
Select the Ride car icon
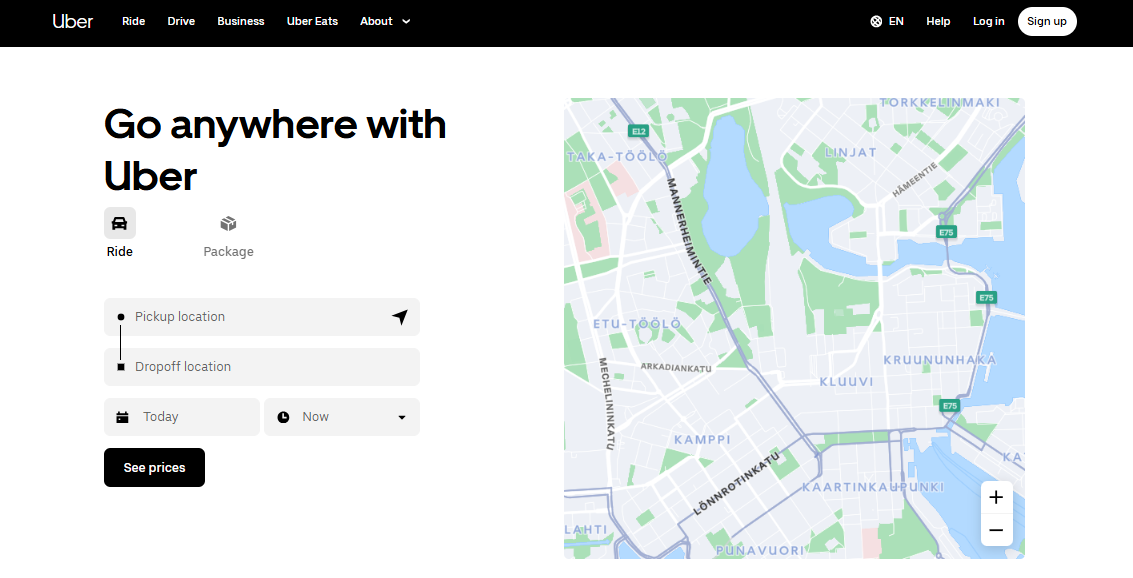tap(120, 222)
